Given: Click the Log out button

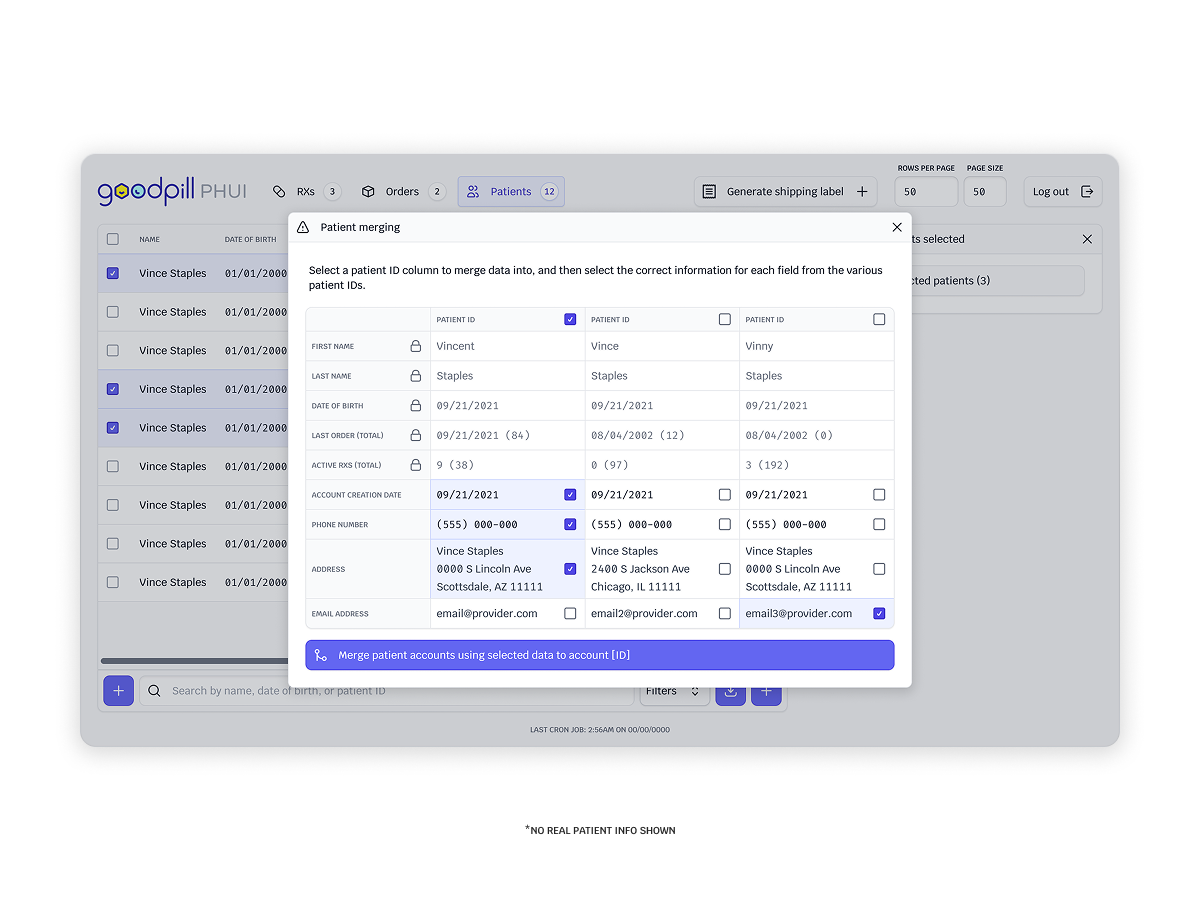Looking at the screenshot, I should (x=1062, y=191).
